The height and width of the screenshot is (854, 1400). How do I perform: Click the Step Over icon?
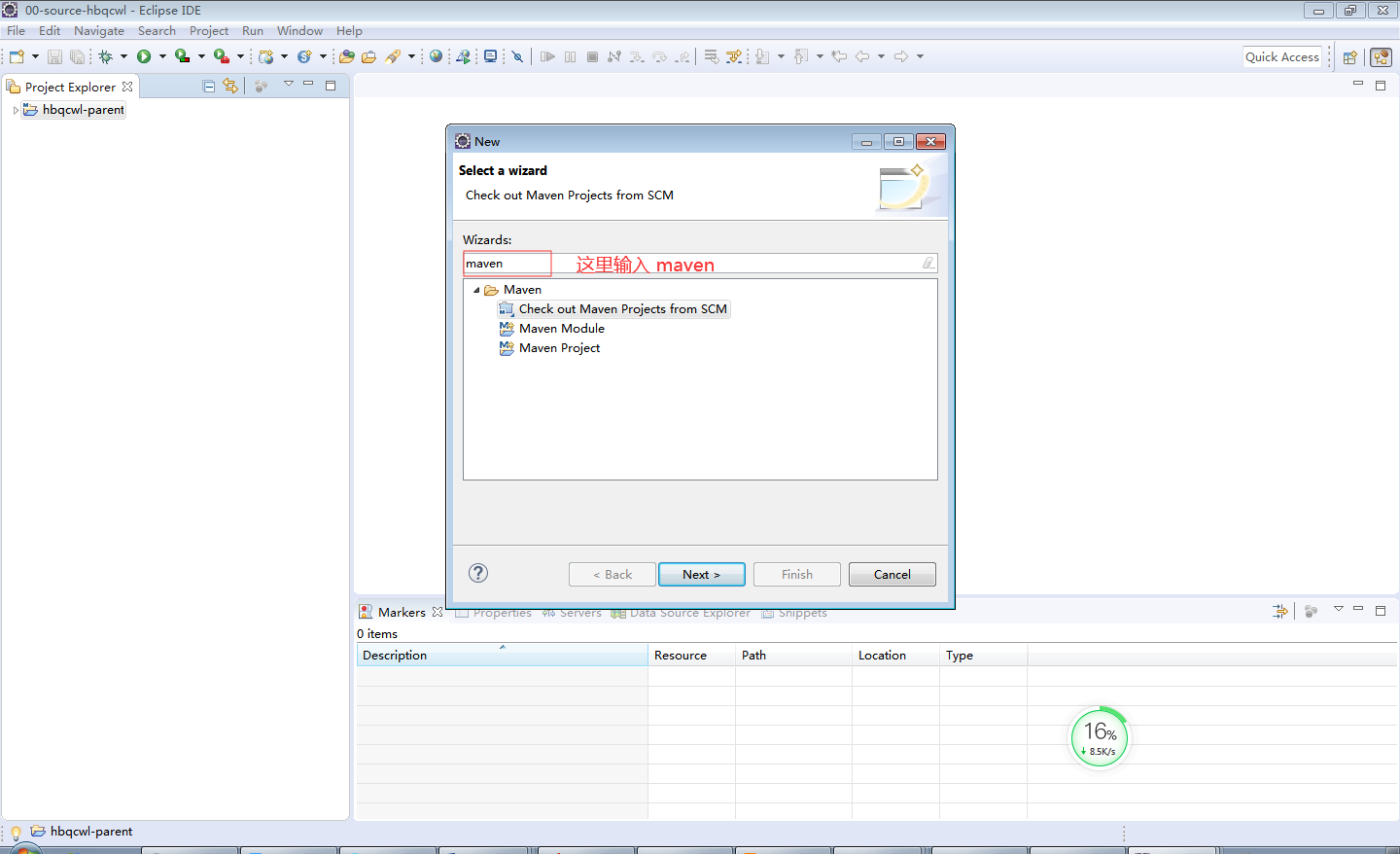tap(660, 56)
